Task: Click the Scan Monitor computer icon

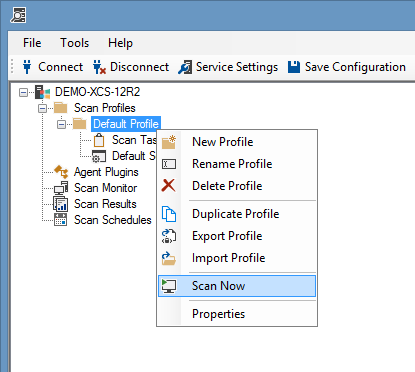Action: [61, 188]
